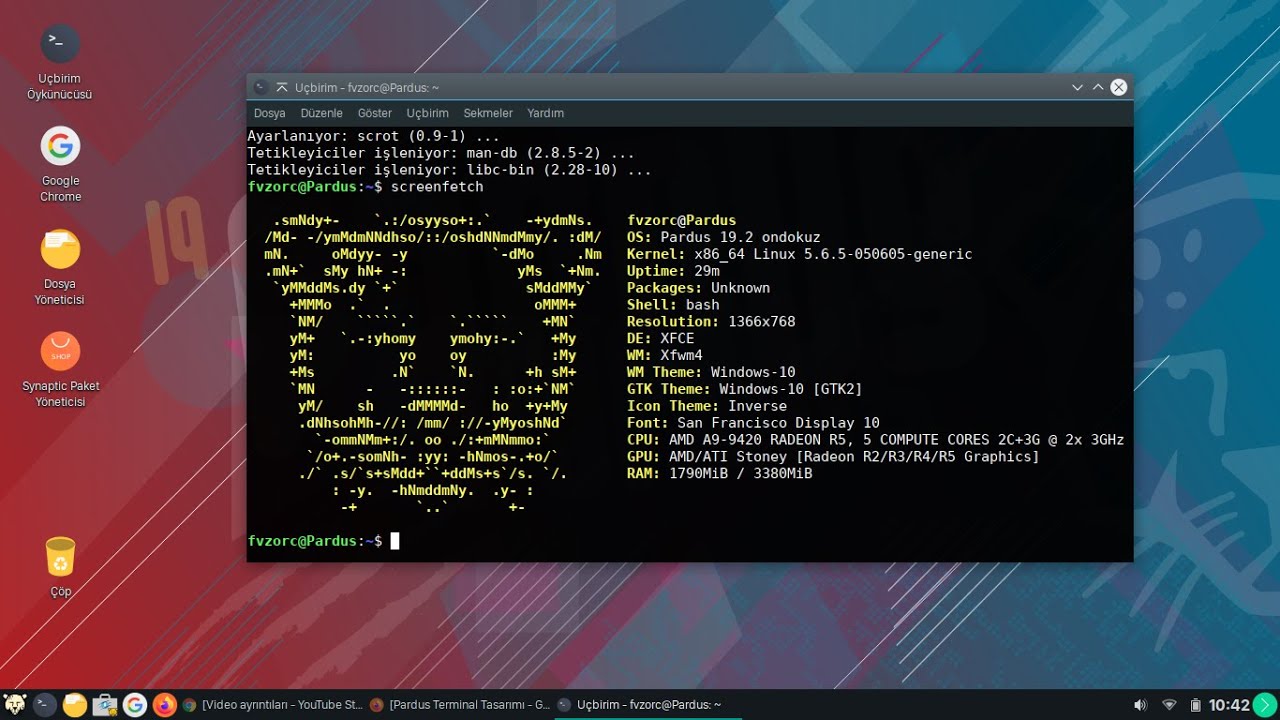Click the 'DE: XFCE' line

coord(660,339)
